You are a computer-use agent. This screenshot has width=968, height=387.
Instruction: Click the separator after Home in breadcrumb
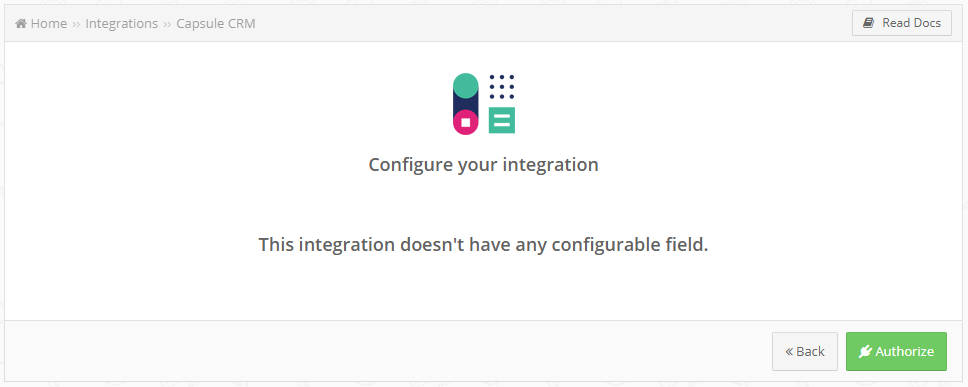[77, 24]
